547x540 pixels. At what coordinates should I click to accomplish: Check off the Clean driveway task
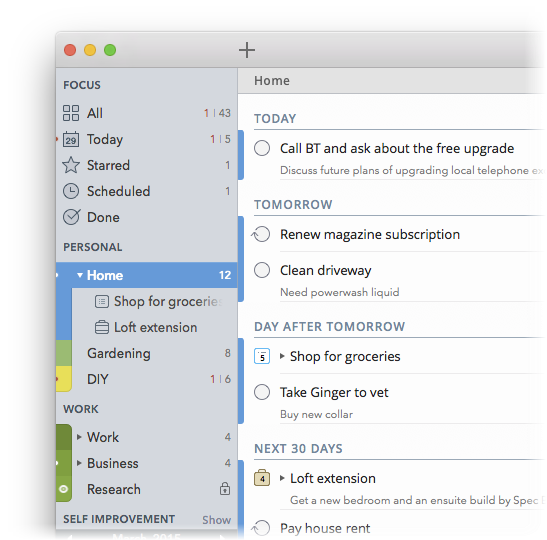(262, 270)
